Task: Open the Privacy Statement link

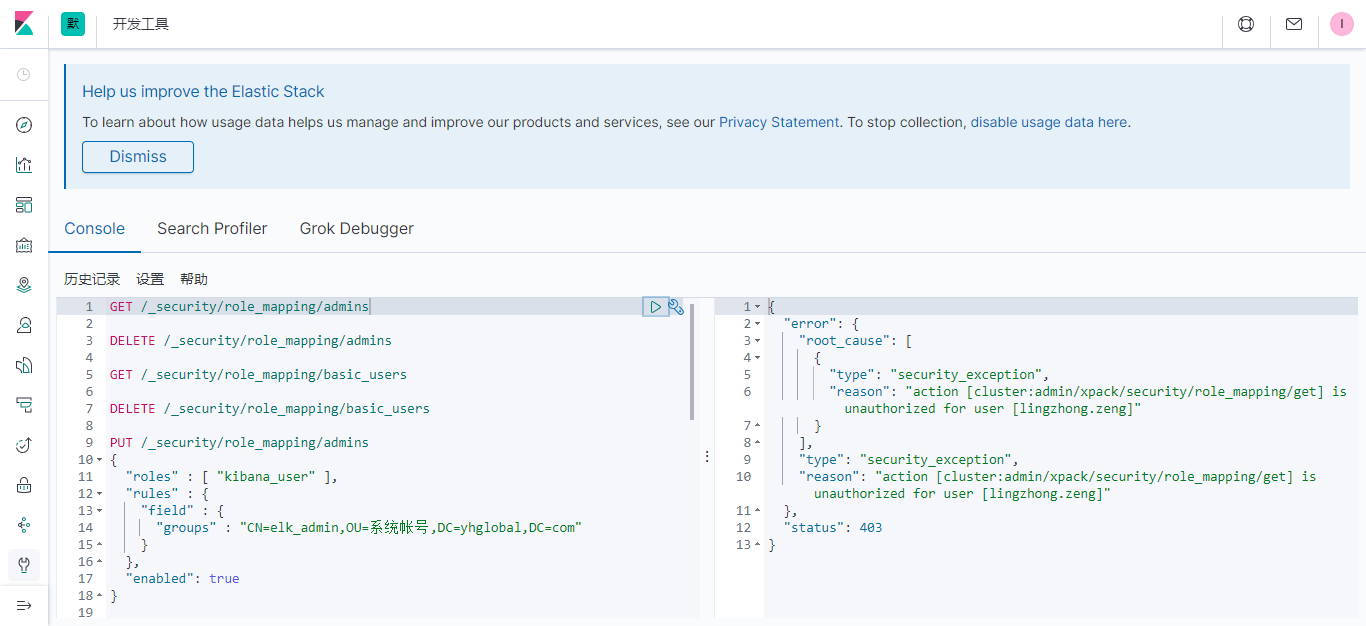Action: pyautogui.click(x=779, y=122)
